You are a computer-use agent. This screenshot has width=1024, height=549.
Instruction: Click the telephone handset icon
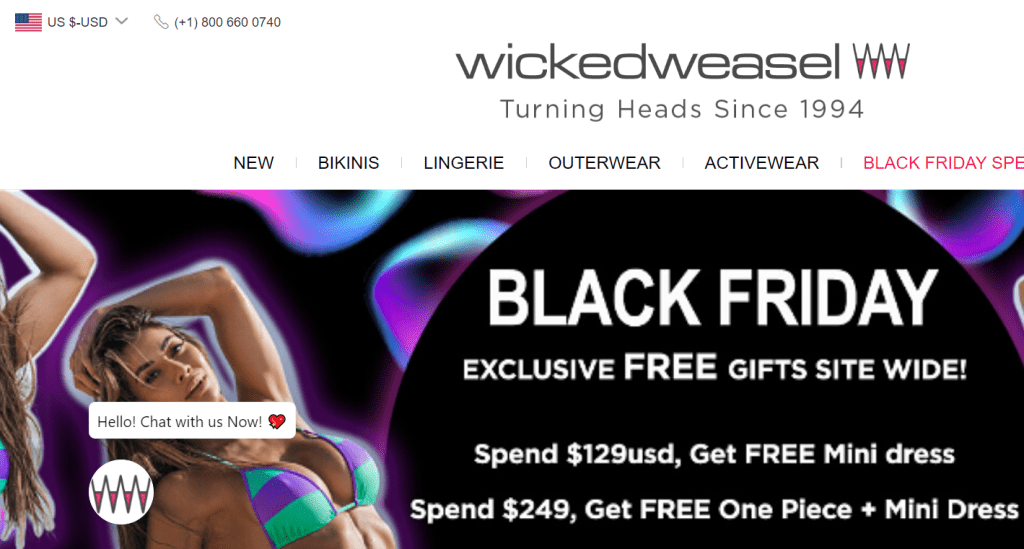pyautogui.click(x=161, y=22)
